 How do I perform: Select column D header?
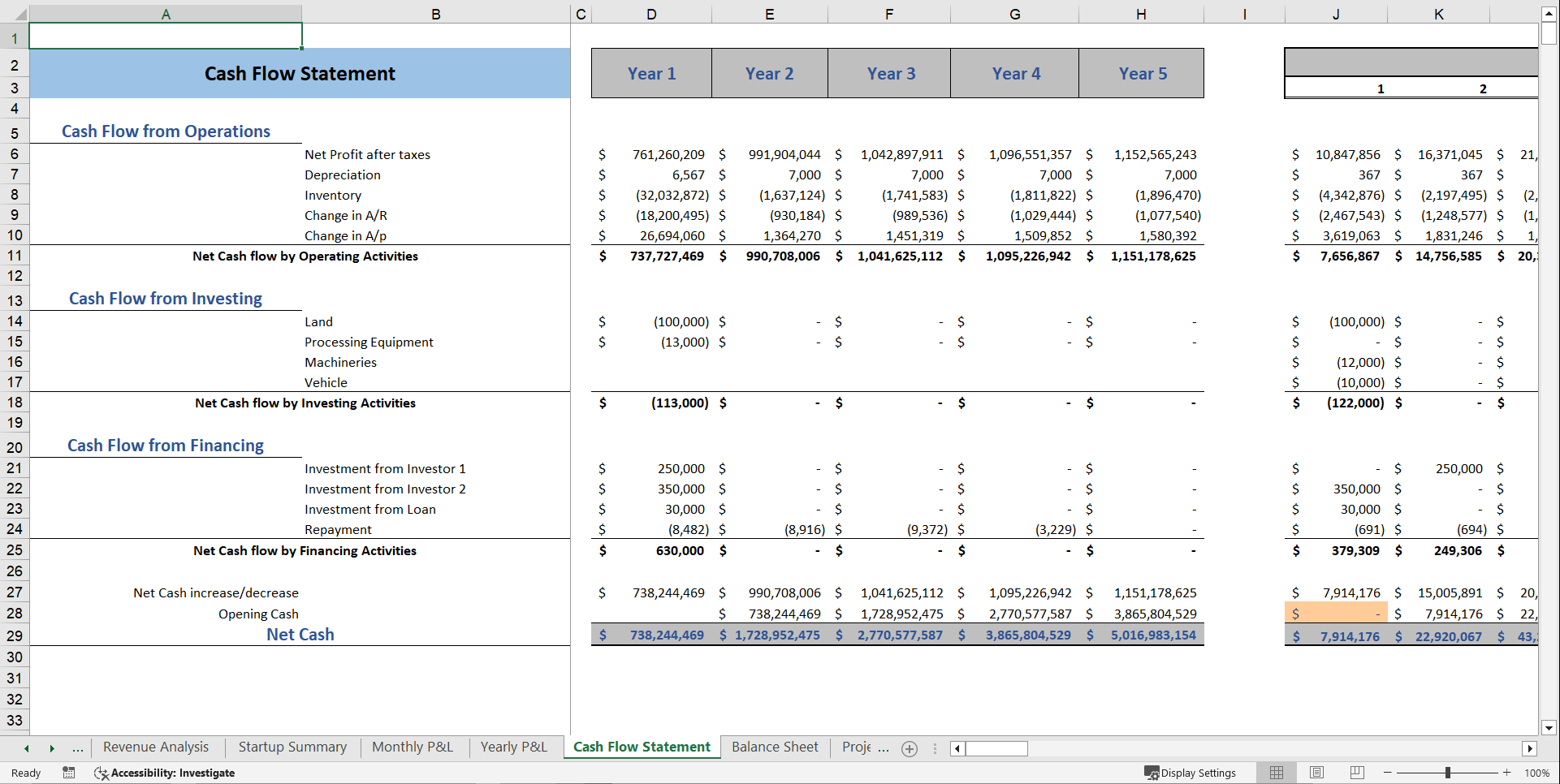tap(651, 14)
